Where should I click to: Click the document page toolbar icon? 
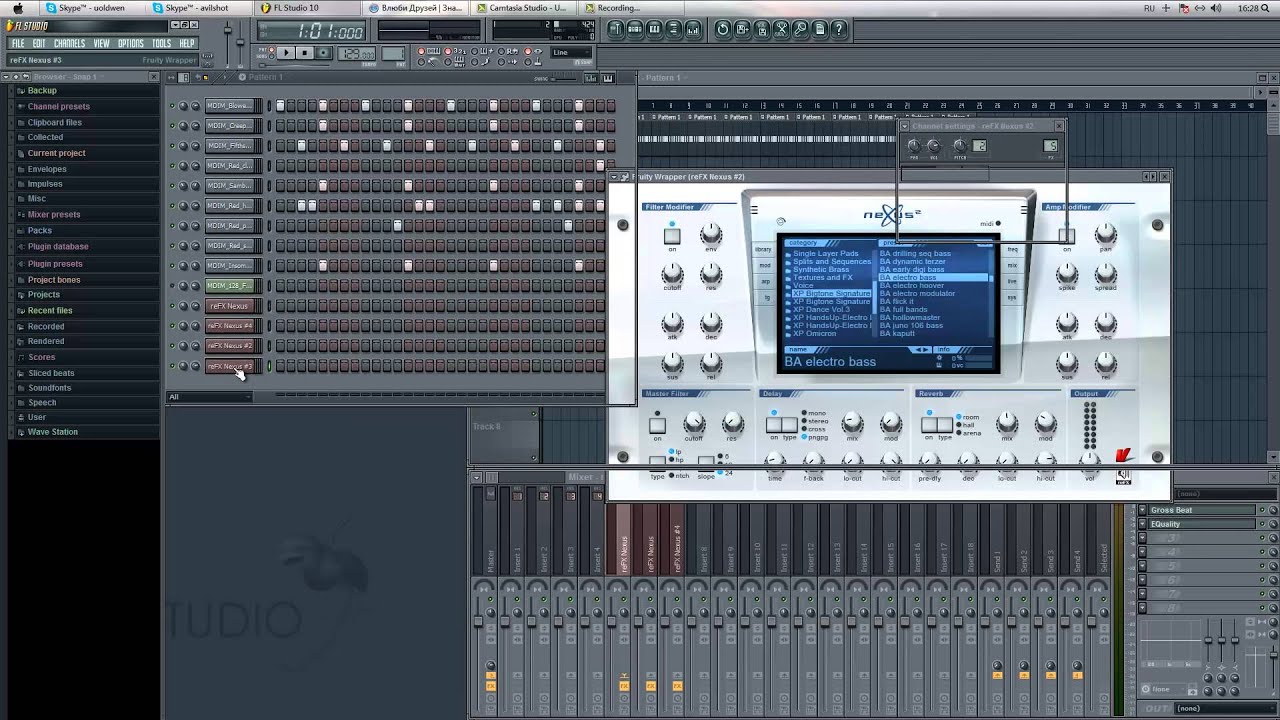coord(820,29)
